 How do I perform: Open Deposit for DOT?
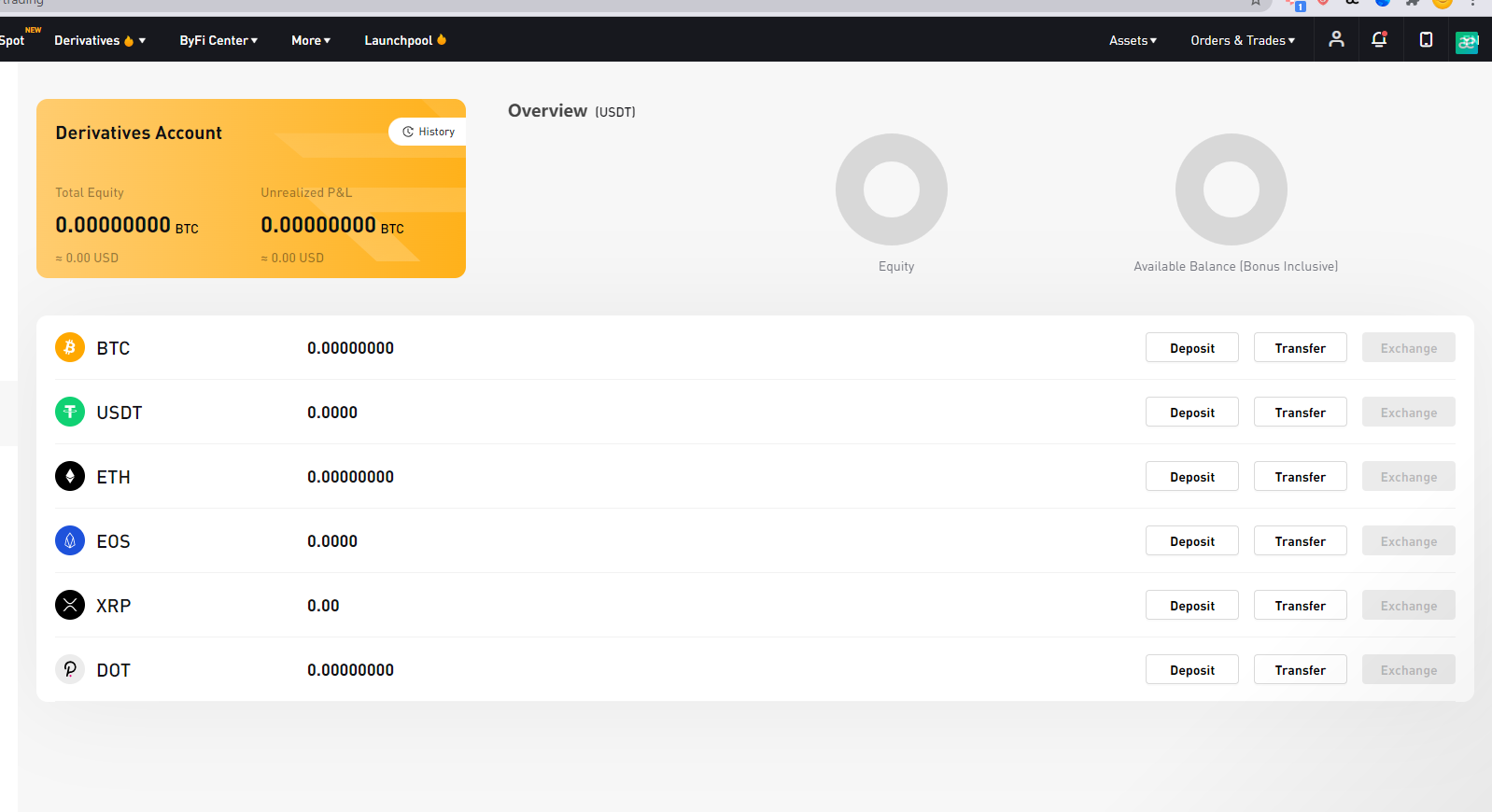(x=1192, y=669)
